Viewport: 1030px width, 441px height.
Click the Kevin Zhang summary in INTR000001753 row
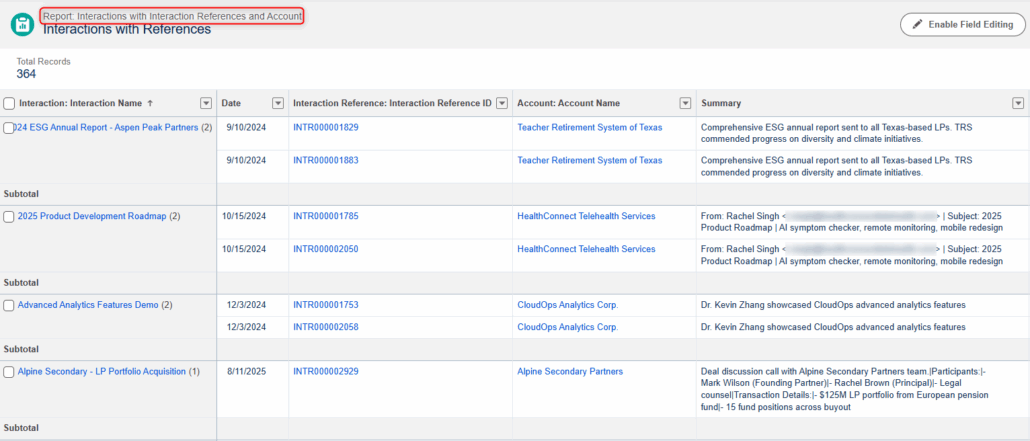point(834,305)
